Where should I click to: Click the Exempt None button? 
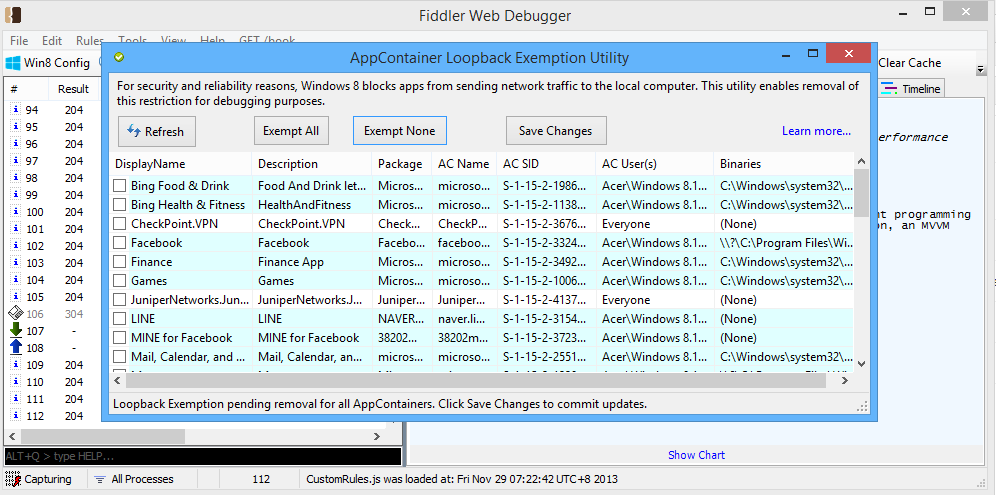click(x=400, y=131)
